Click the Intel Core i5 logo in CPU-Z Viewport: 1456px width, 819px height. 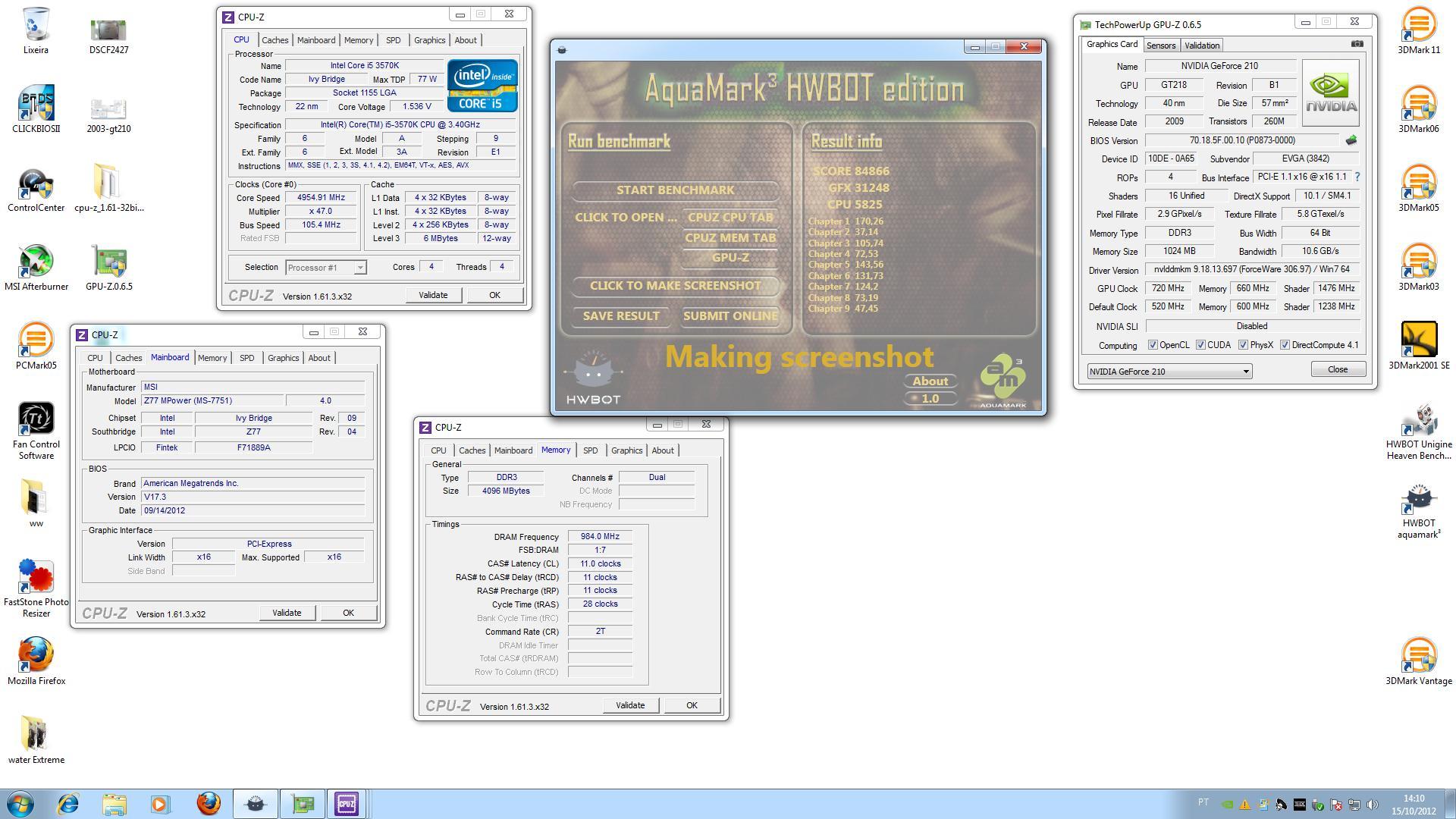tap(482, 86)
